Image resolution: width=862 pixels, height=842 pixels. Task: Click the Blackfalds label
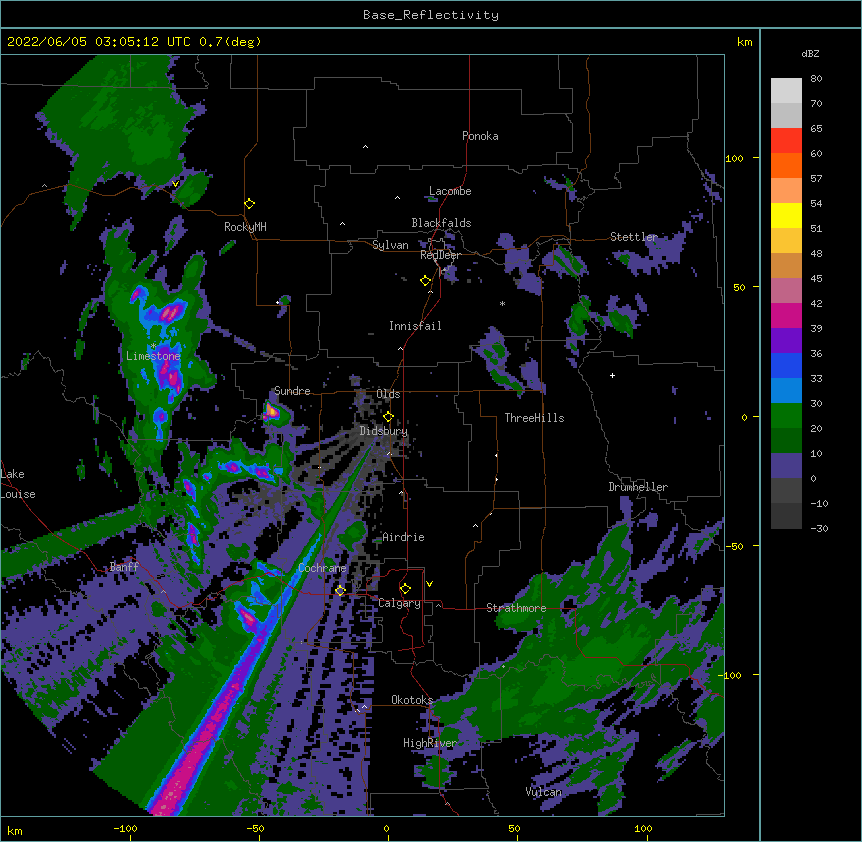(441, 223)
